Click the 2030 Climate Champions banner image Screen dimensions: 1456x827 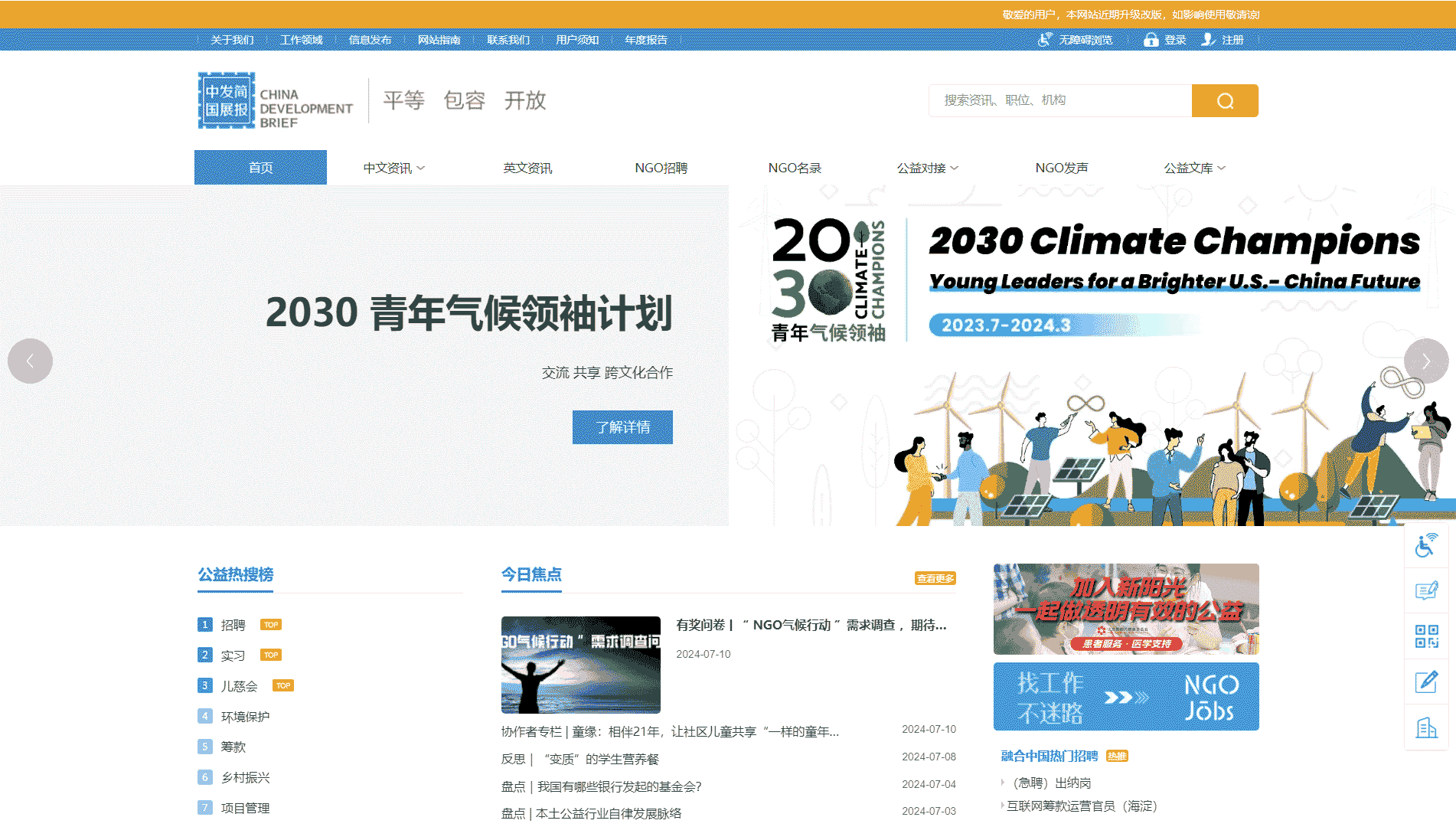(1092, 356)
